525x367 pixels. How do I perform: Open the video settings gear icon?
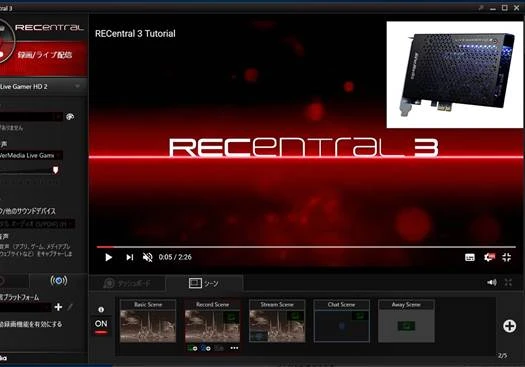coord(489,257)
